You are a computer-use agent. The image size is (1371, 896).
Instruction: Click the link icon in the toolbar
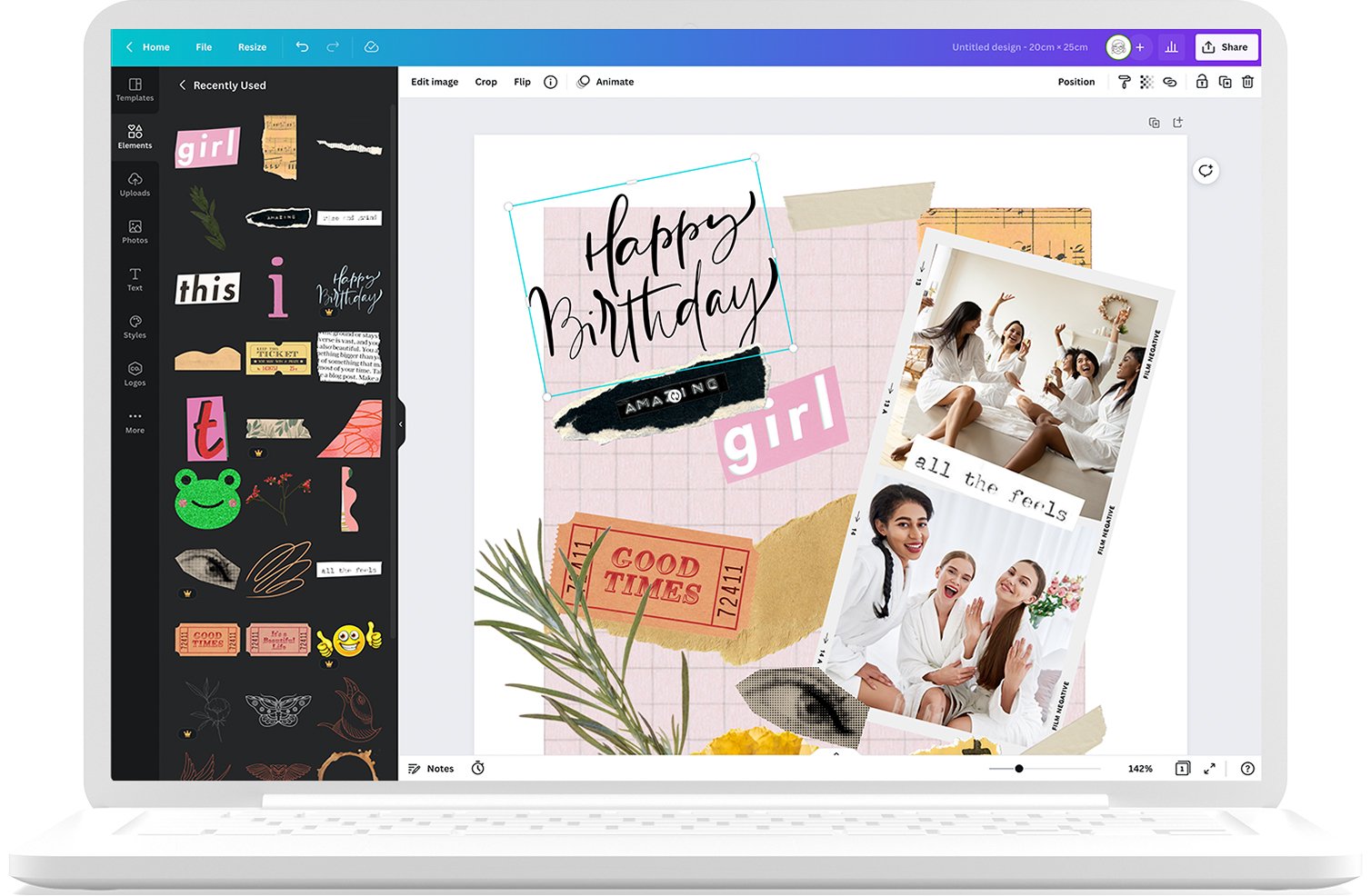coord(1170,82)
